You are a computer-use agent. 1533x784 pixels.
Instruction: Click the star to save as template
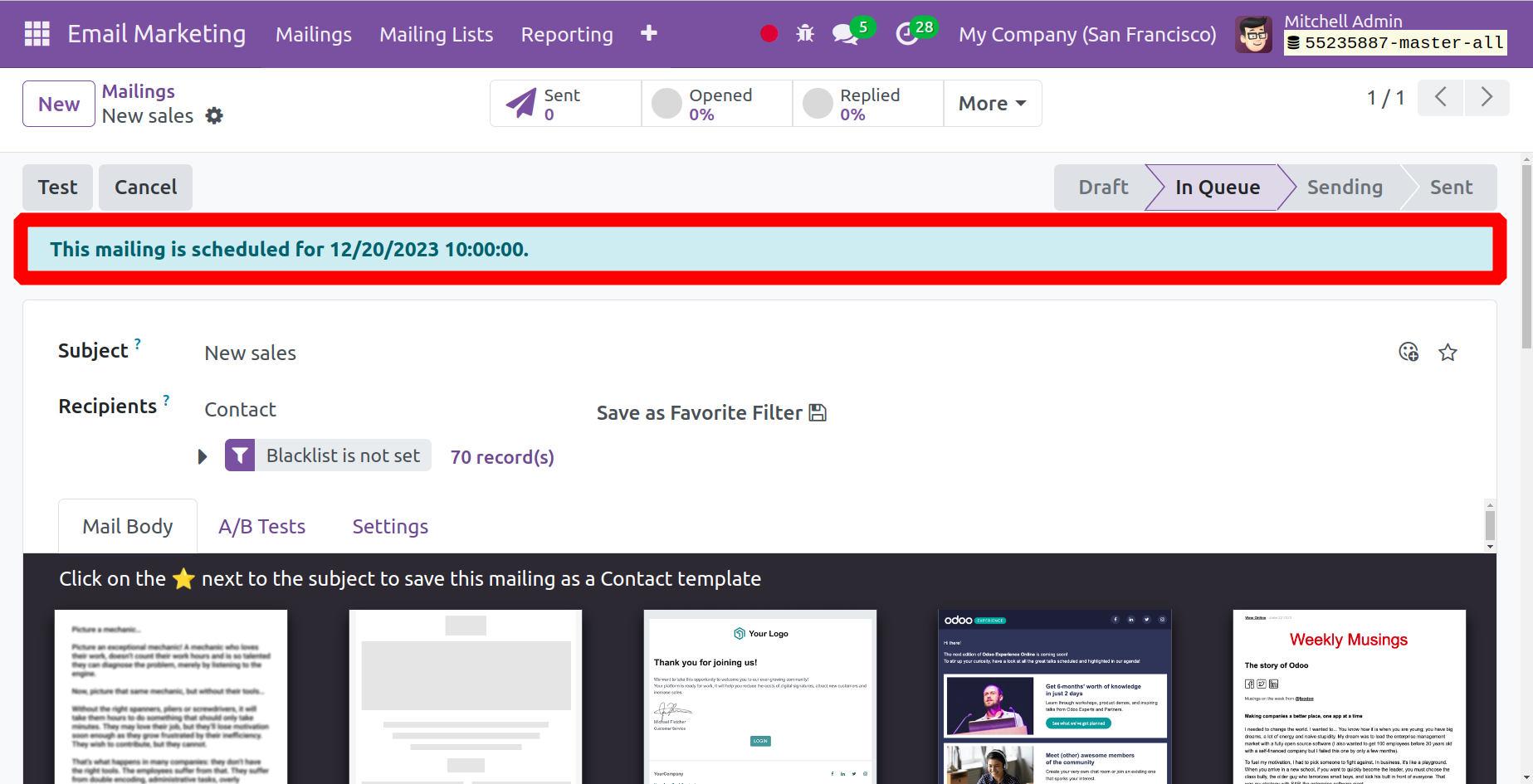point(1448,353)
